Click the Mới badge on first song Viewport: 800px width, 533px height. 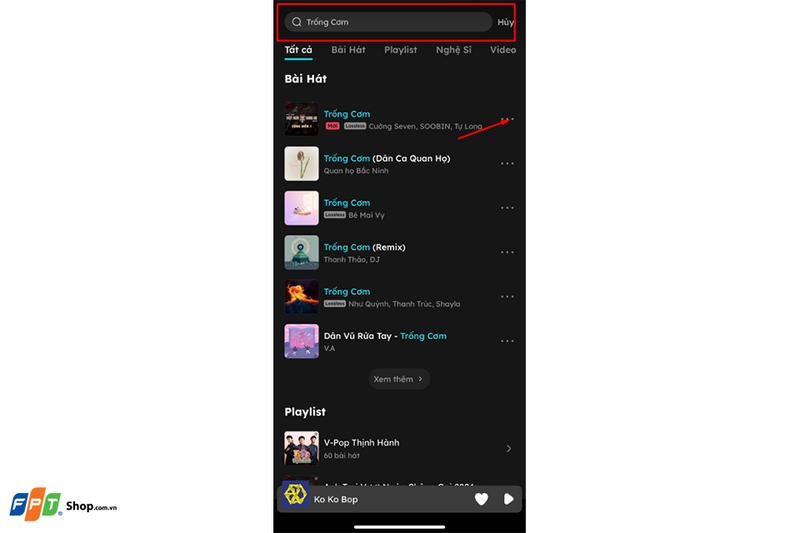pyautogui.click(x=332, y=126)
